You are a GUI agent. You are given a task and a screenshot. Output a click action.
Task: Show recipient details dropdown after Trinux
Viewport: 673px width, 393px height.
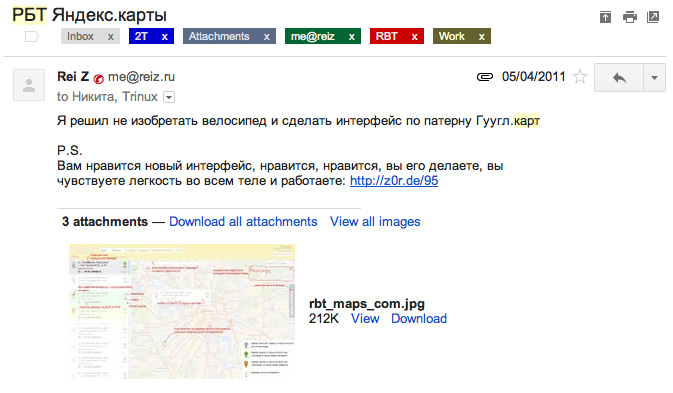pos(169,97)
